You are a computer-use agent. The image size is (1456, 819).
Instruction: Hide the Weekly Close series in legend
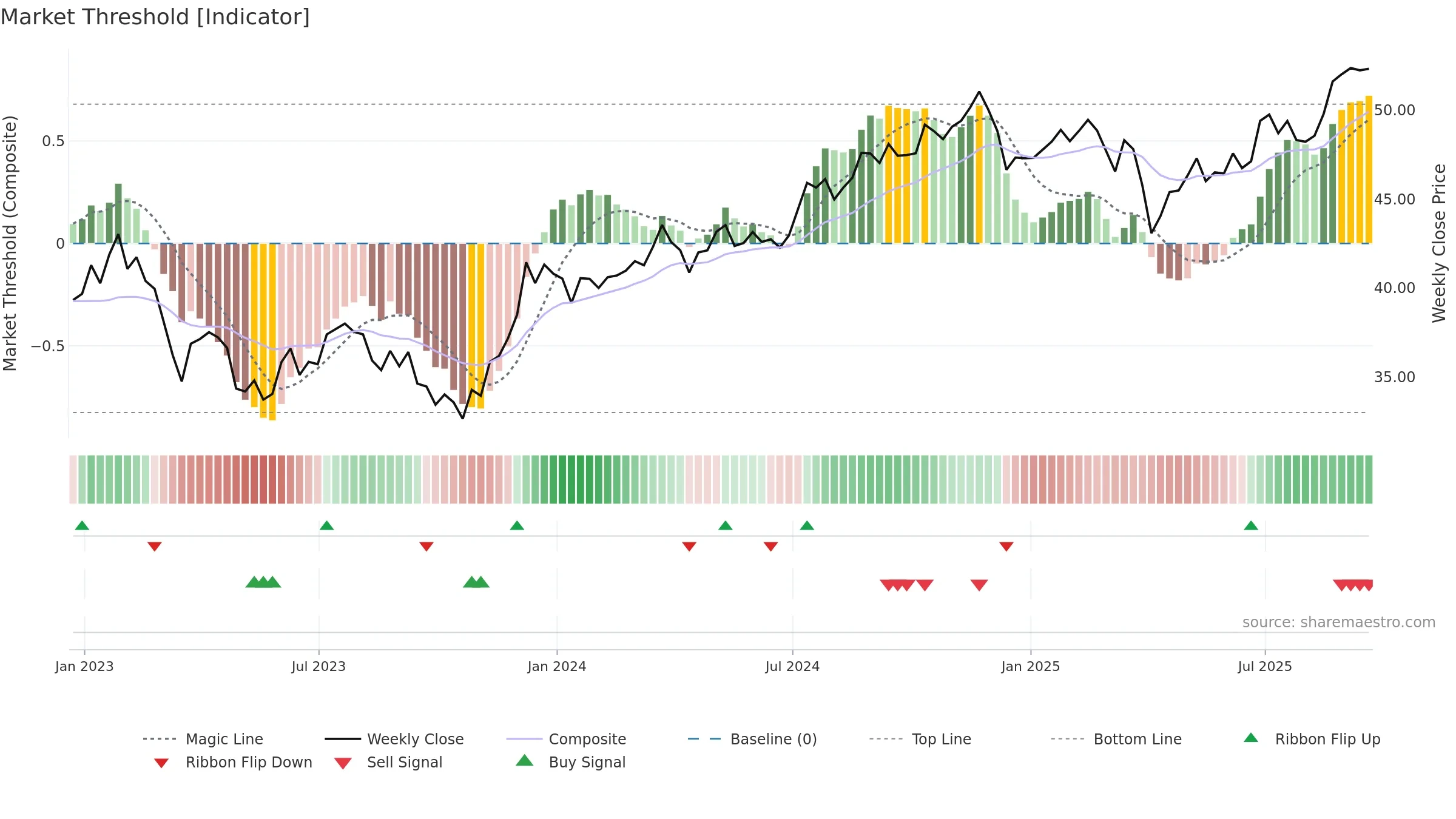point(394,739)
